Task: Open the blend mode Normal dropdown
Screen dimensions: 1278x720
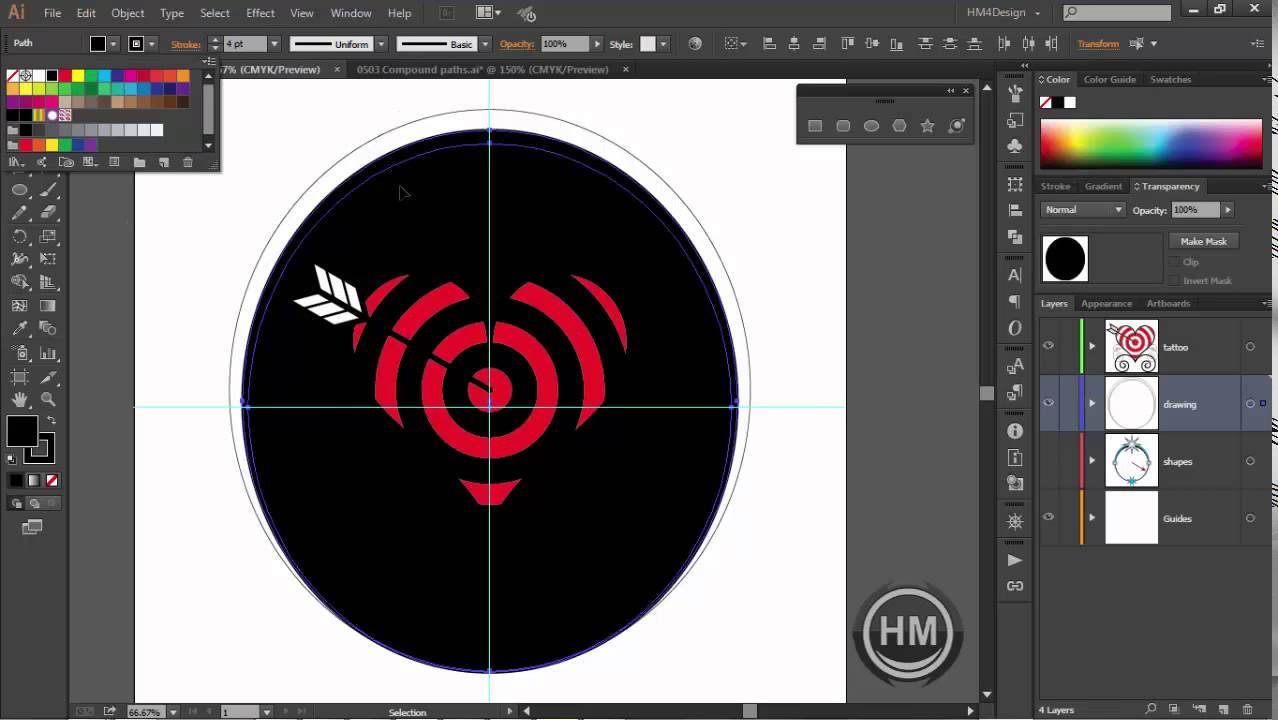Action: click(1084, 210)
